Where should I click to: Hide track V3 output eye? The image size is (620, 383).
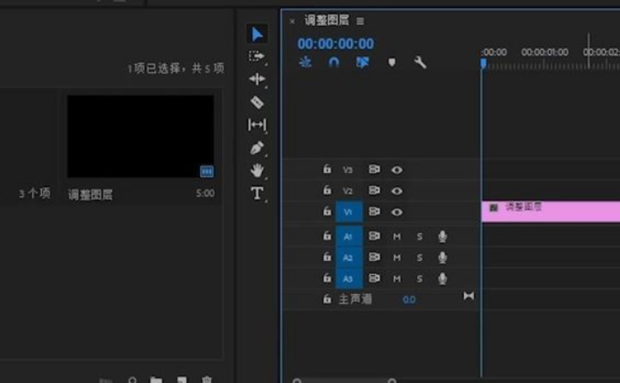(397, 170)
